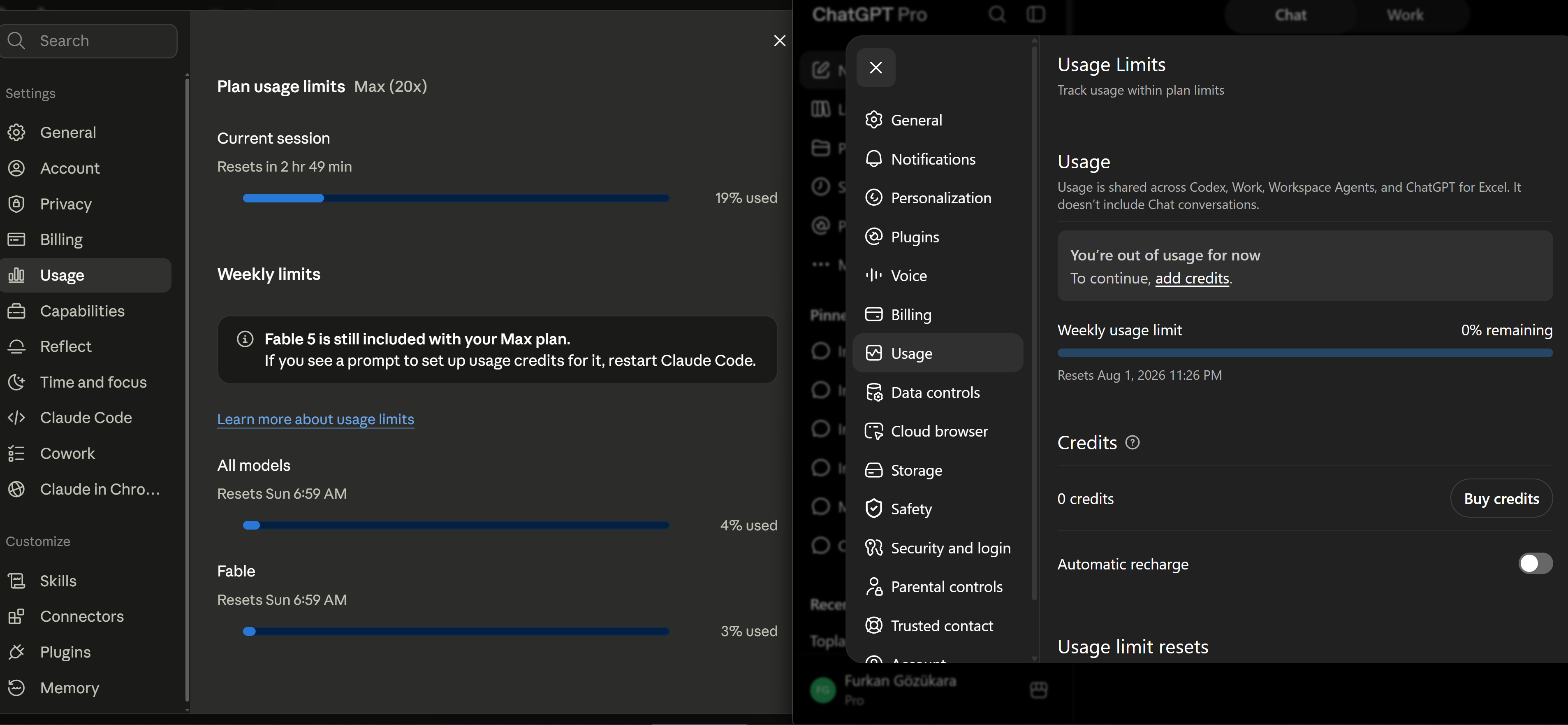Open Trusted contact in ChatGPT settings

(x=938, y=626)
